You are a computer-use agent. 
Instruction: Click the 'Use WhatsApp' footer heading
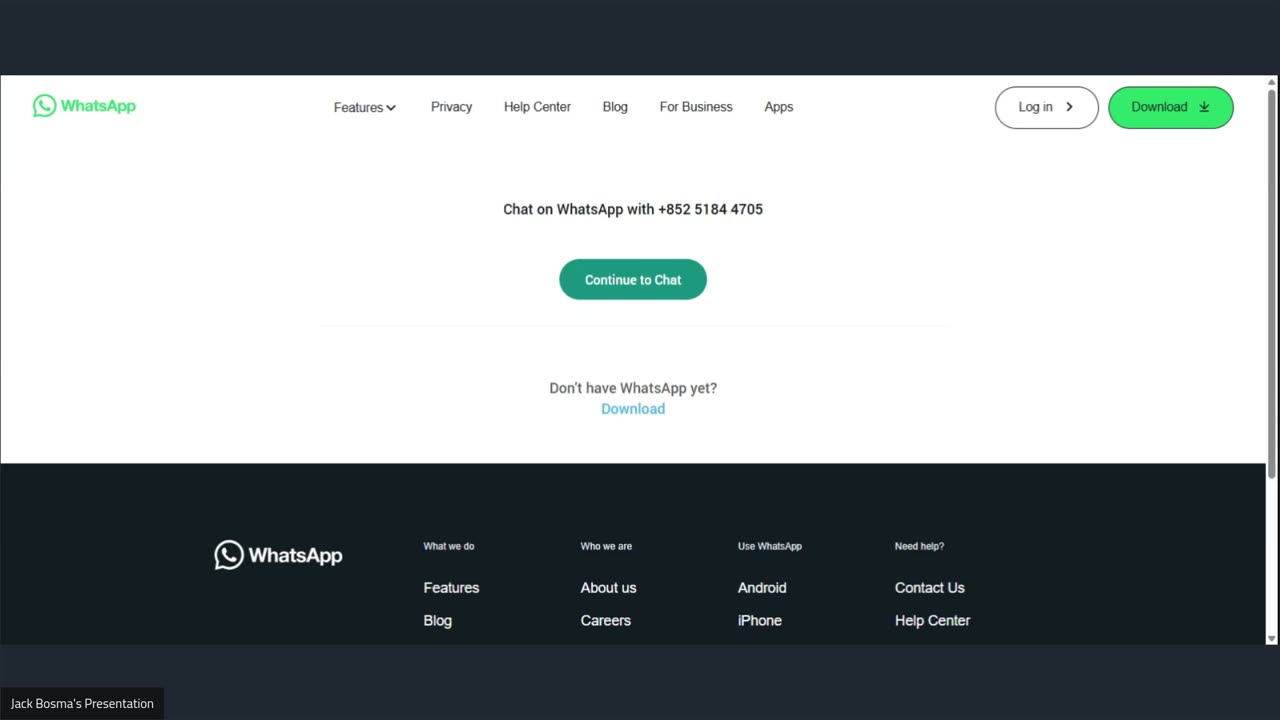pos(770,546)
